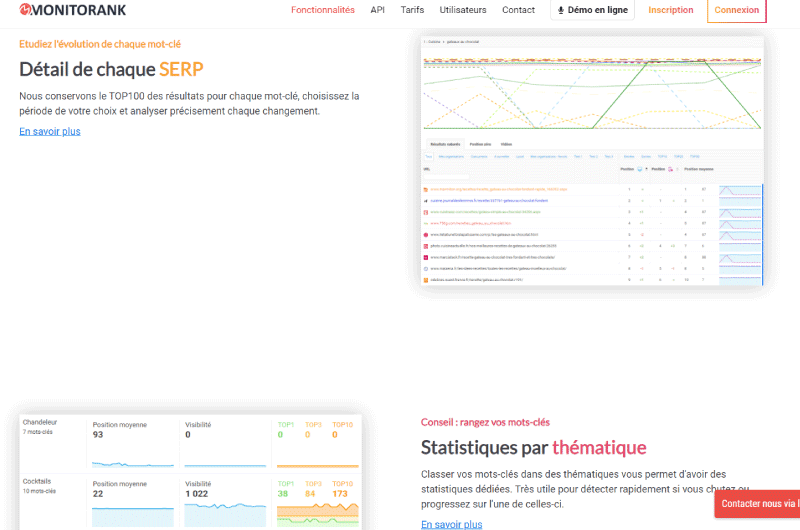Click text Etudiez l'évolution de chaque mot-clé
Viewport: 800px width, 530px height.
(100, 44)
